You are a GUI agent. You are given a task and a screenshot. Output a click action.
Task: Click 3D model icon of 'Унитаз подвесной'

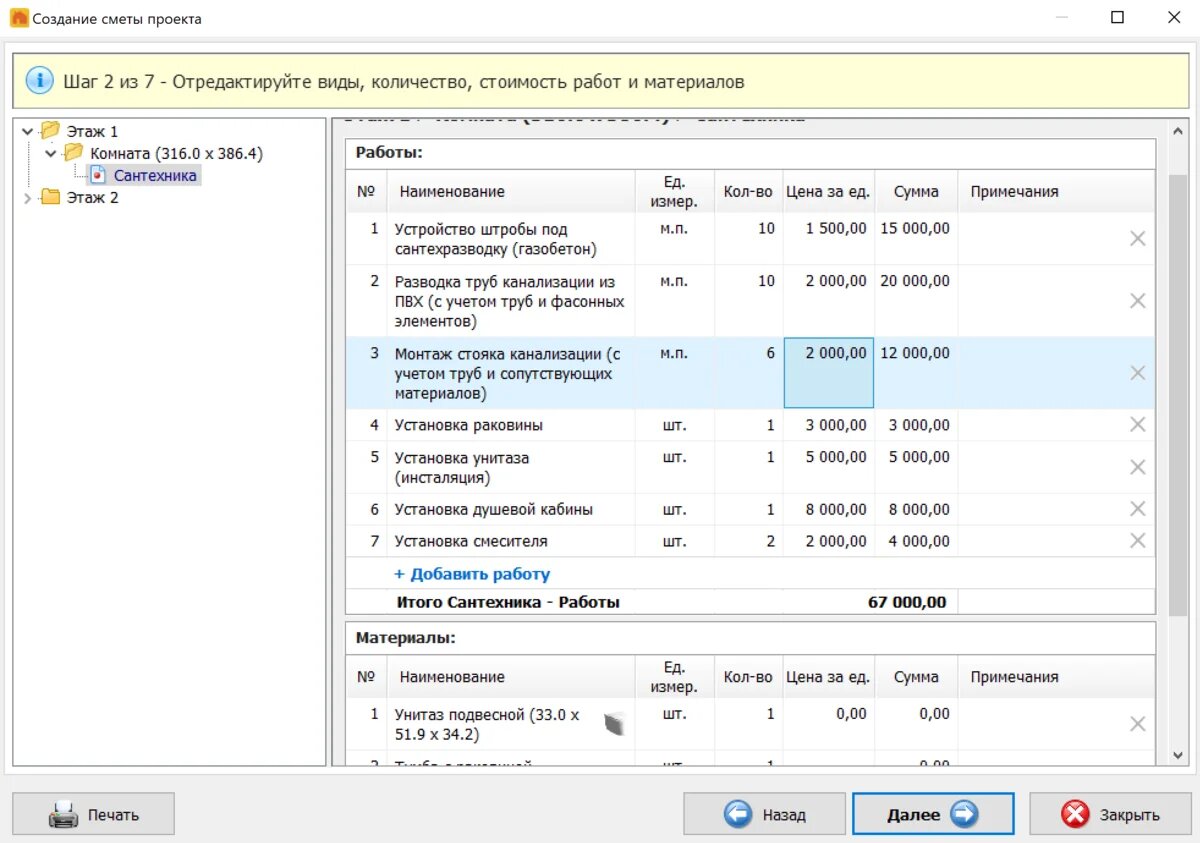[x=614, y=724]
